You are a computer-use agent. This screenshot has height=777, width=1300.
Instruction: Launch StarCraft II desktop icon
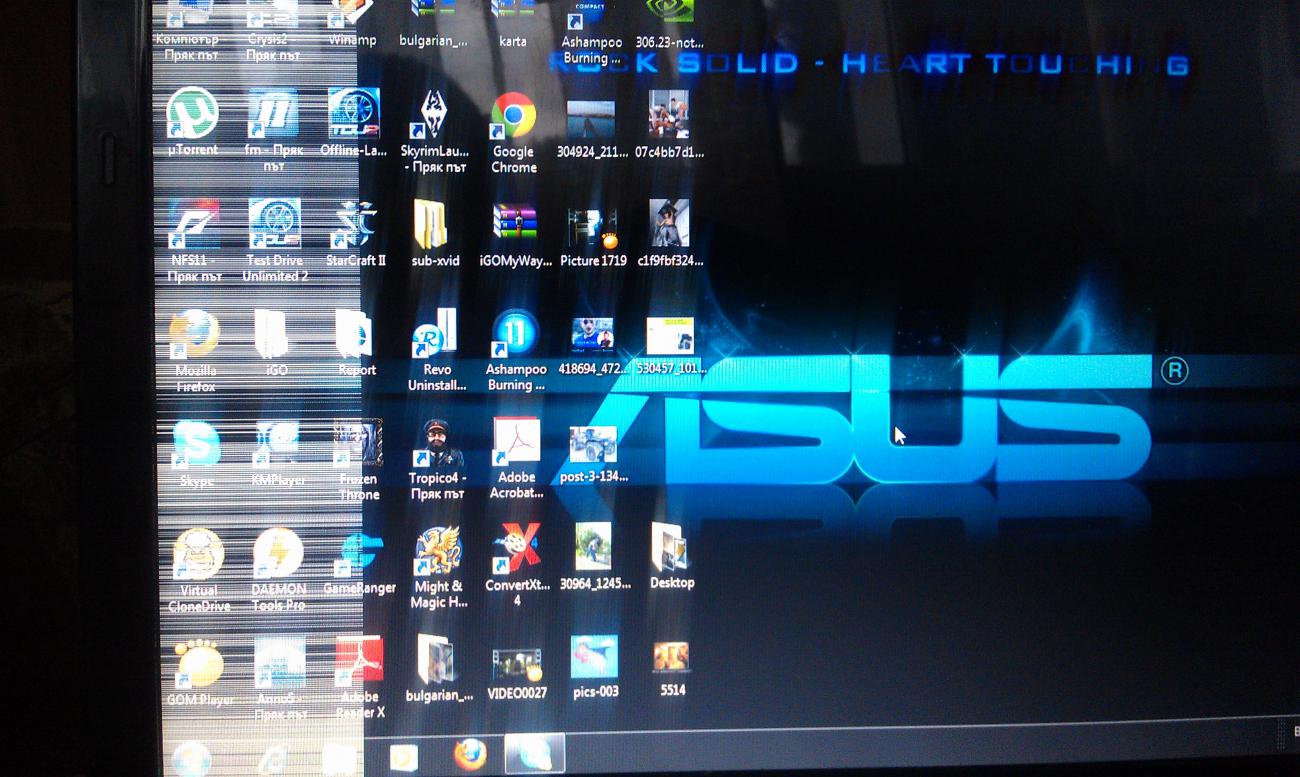click(x=355, y=226)
